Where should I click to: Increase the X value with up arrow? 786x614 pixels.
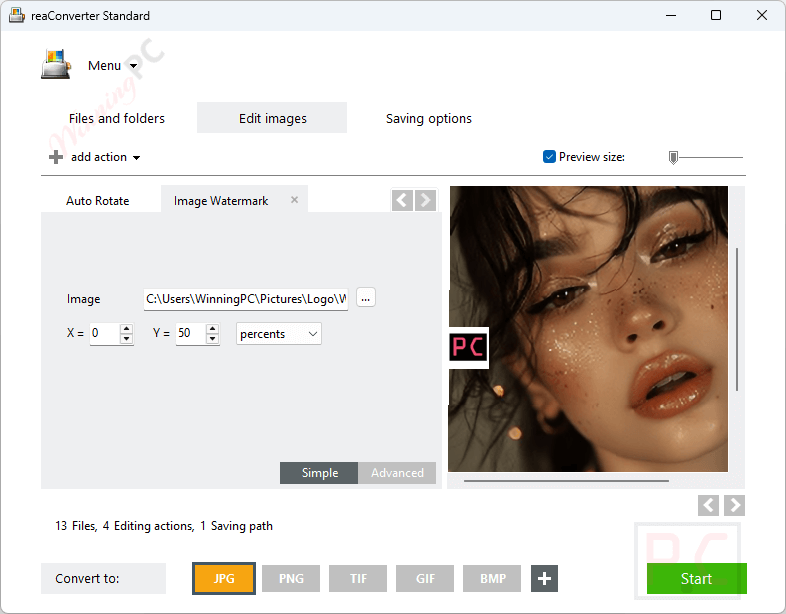127,329
